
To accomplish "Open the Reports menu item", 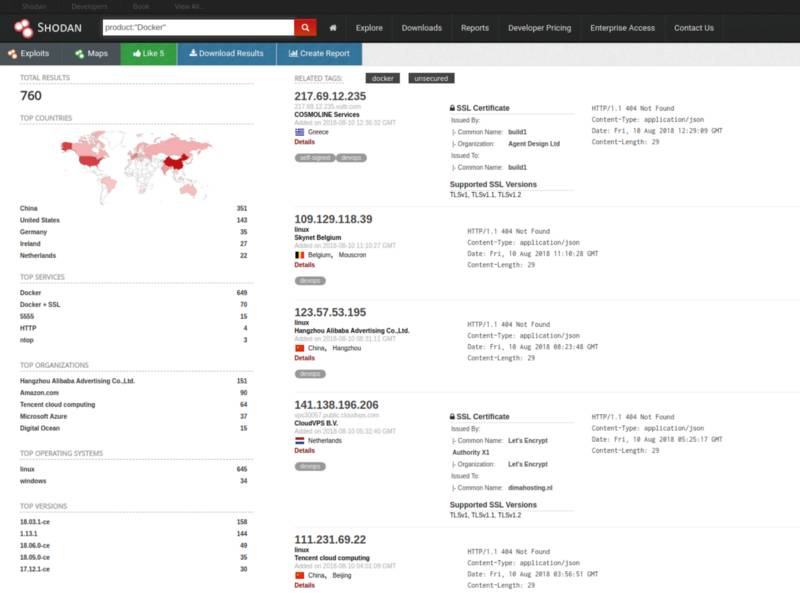I will point(474,28).
